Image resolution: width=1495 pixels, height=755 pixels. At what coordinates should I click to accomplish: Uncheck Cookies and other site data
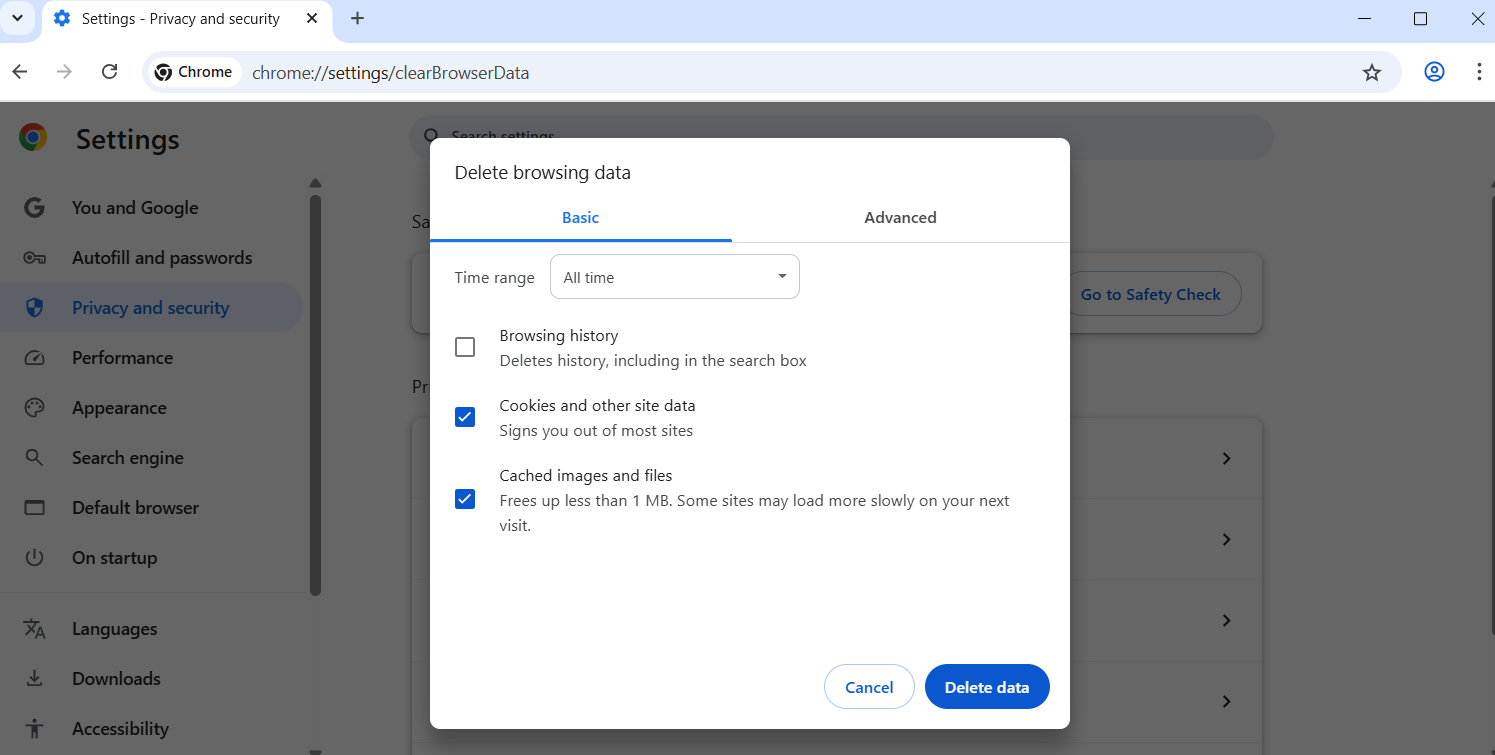click(465, 417)
